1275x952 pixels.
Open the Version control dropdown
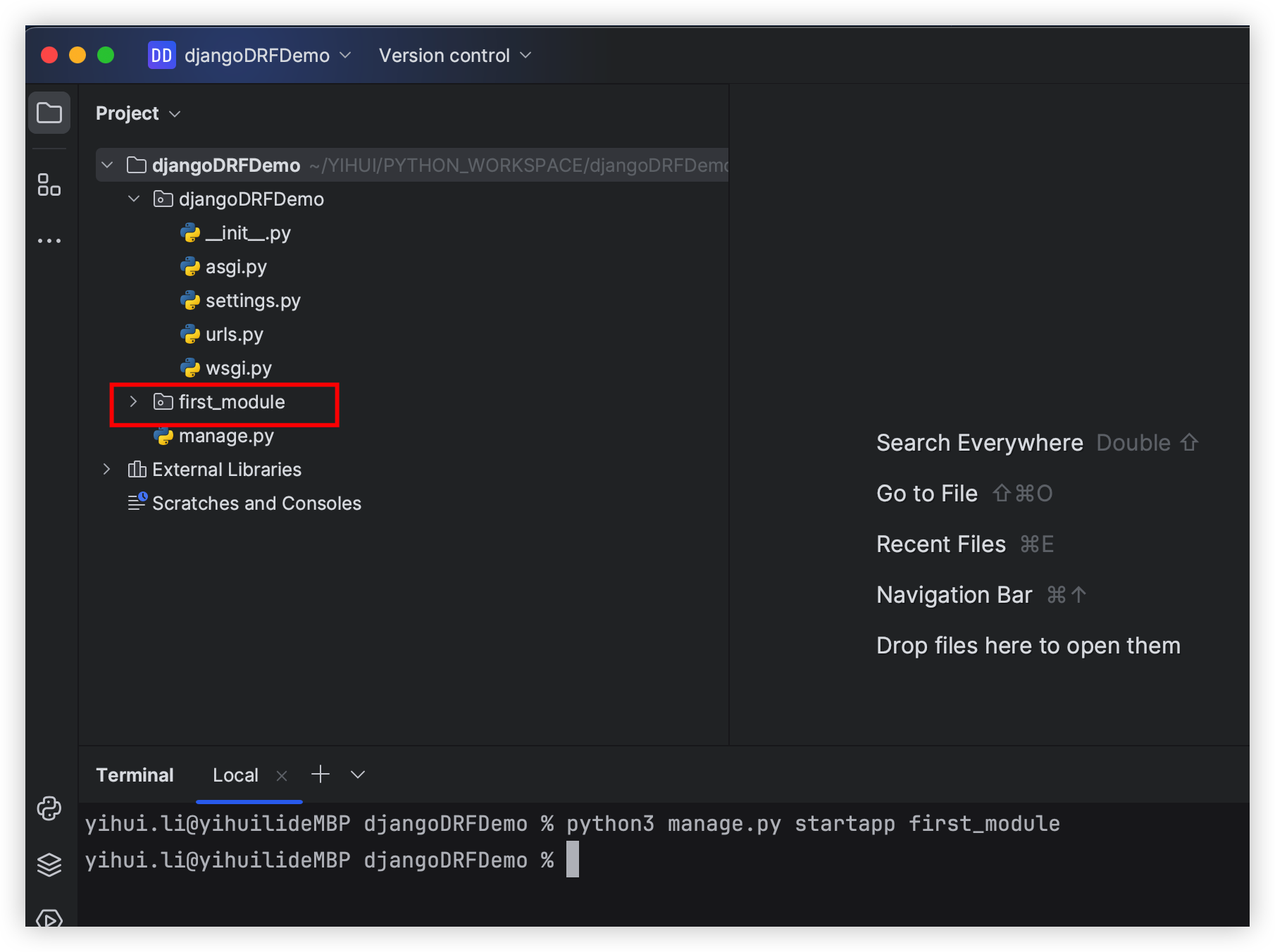pyautogui.click(x=454, y=56)
